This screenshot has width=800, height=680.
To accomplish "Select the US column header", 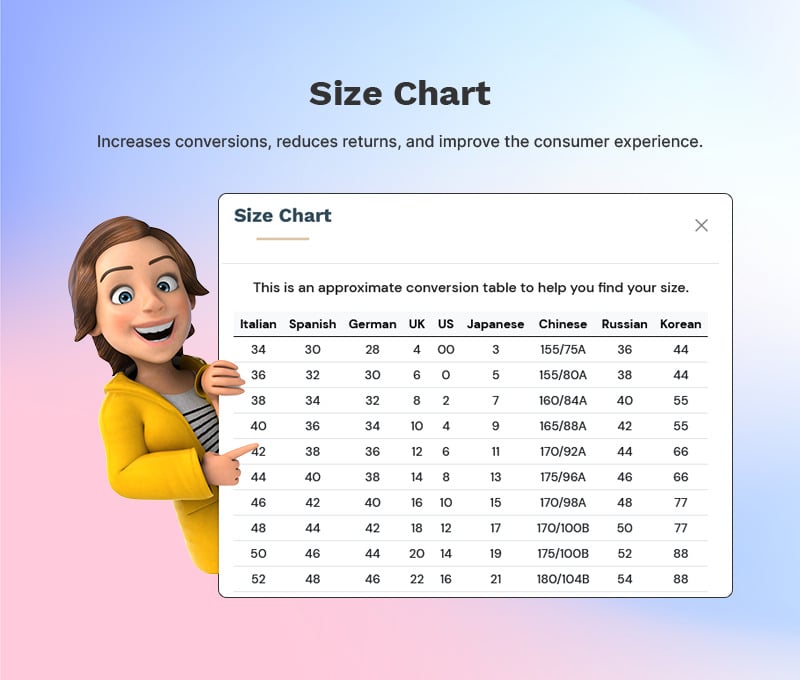I will coord(446,324).
